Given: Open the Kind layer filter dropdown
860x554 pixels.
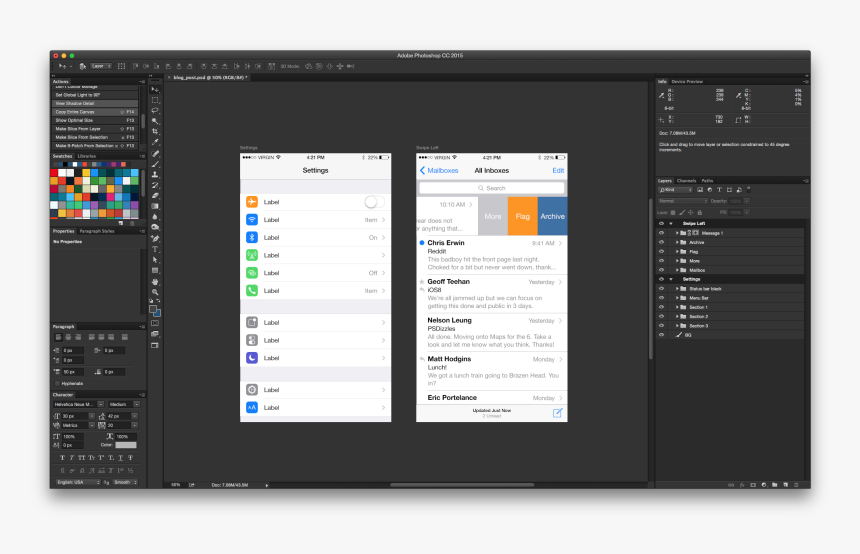Looking at the screenshot, I should [676, 190].
